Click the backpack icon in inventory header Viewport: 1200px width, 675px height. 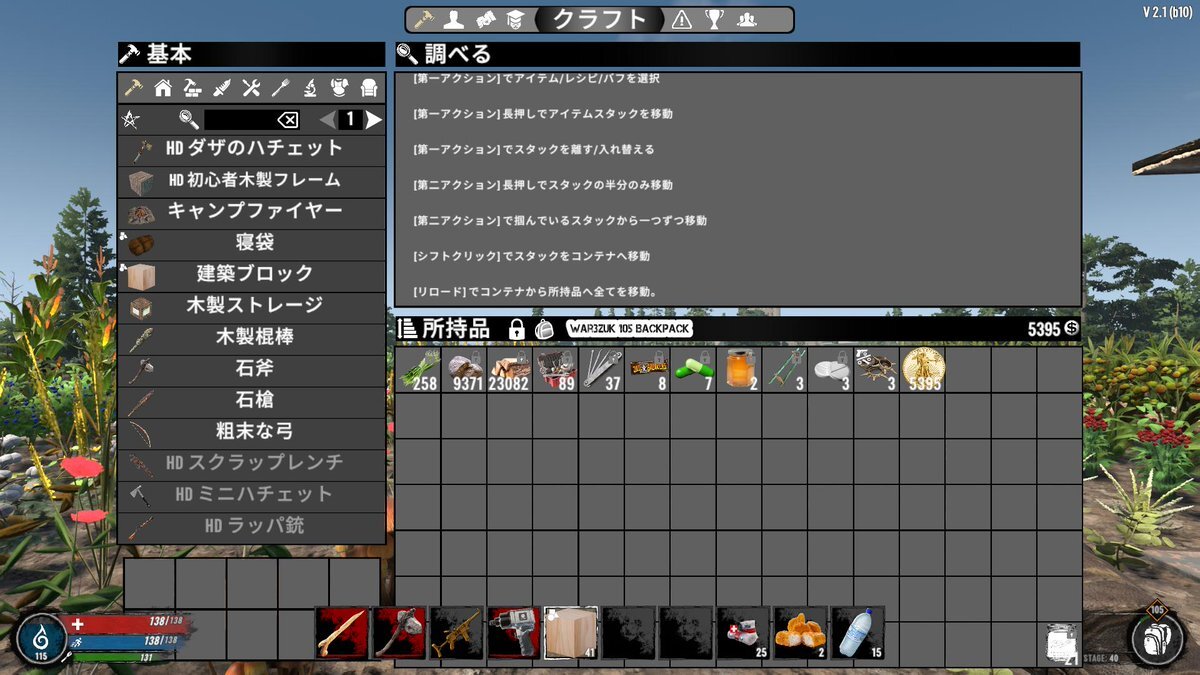544,329
